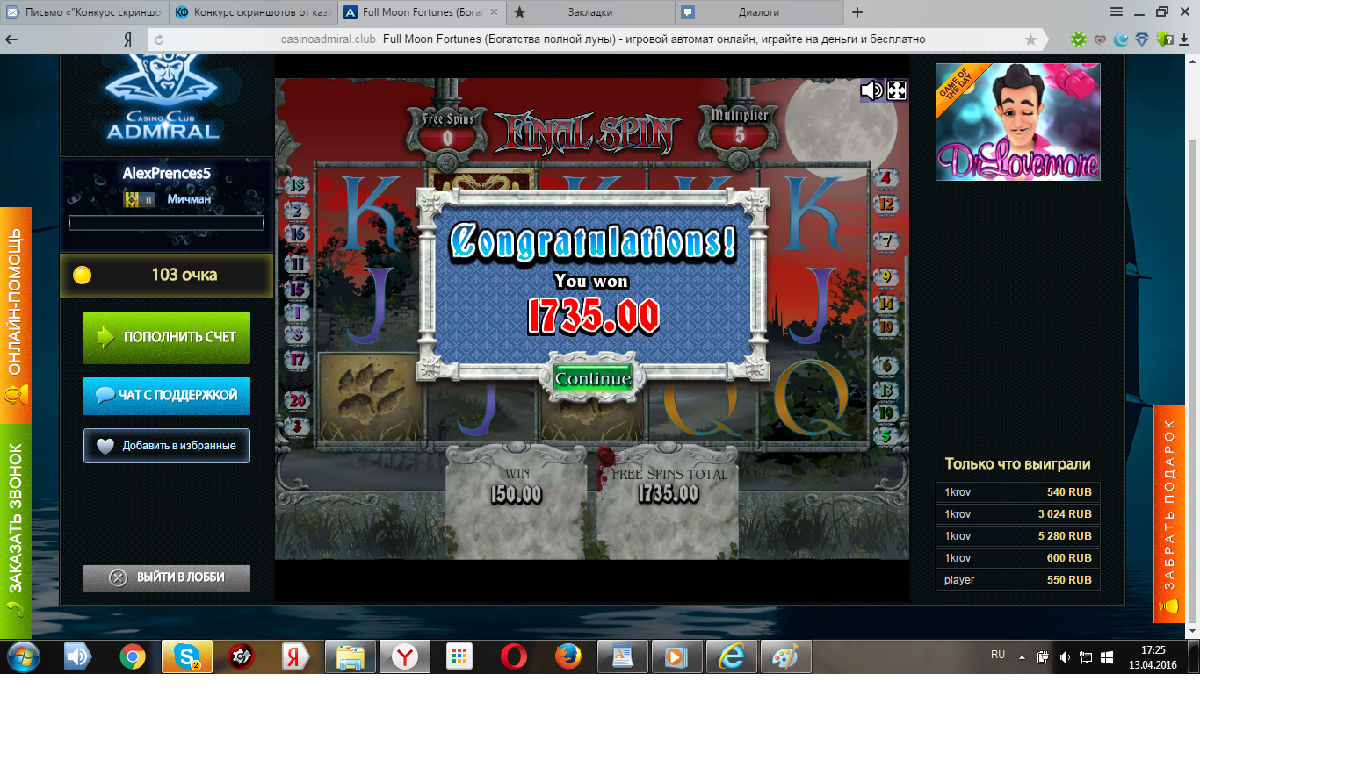Viewport: 1366px width, 768px height.
Task: Show hidden system tray icons
Action: click(x=1022, y=657)
